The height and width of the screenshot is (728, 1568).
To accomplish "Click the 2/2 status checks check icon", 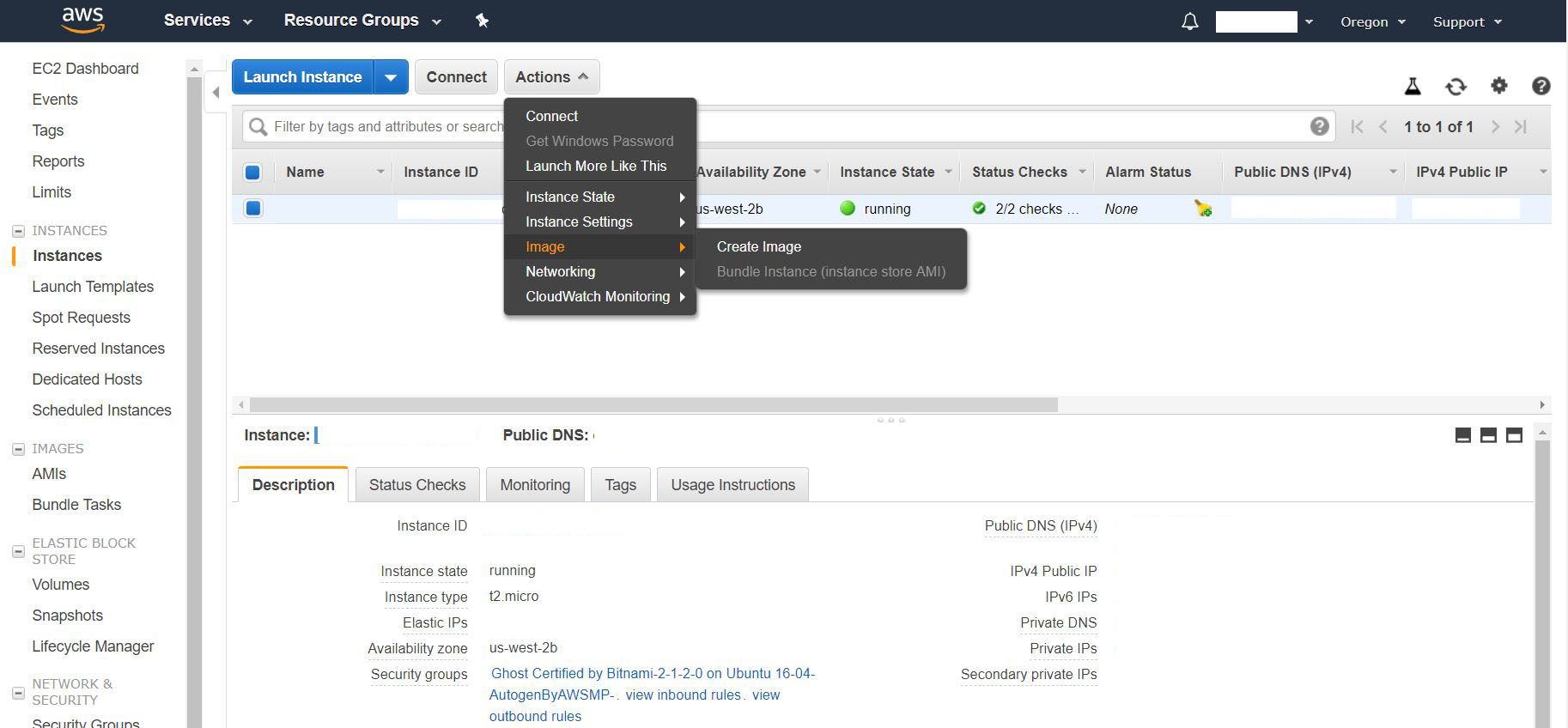I will point(979,208).
